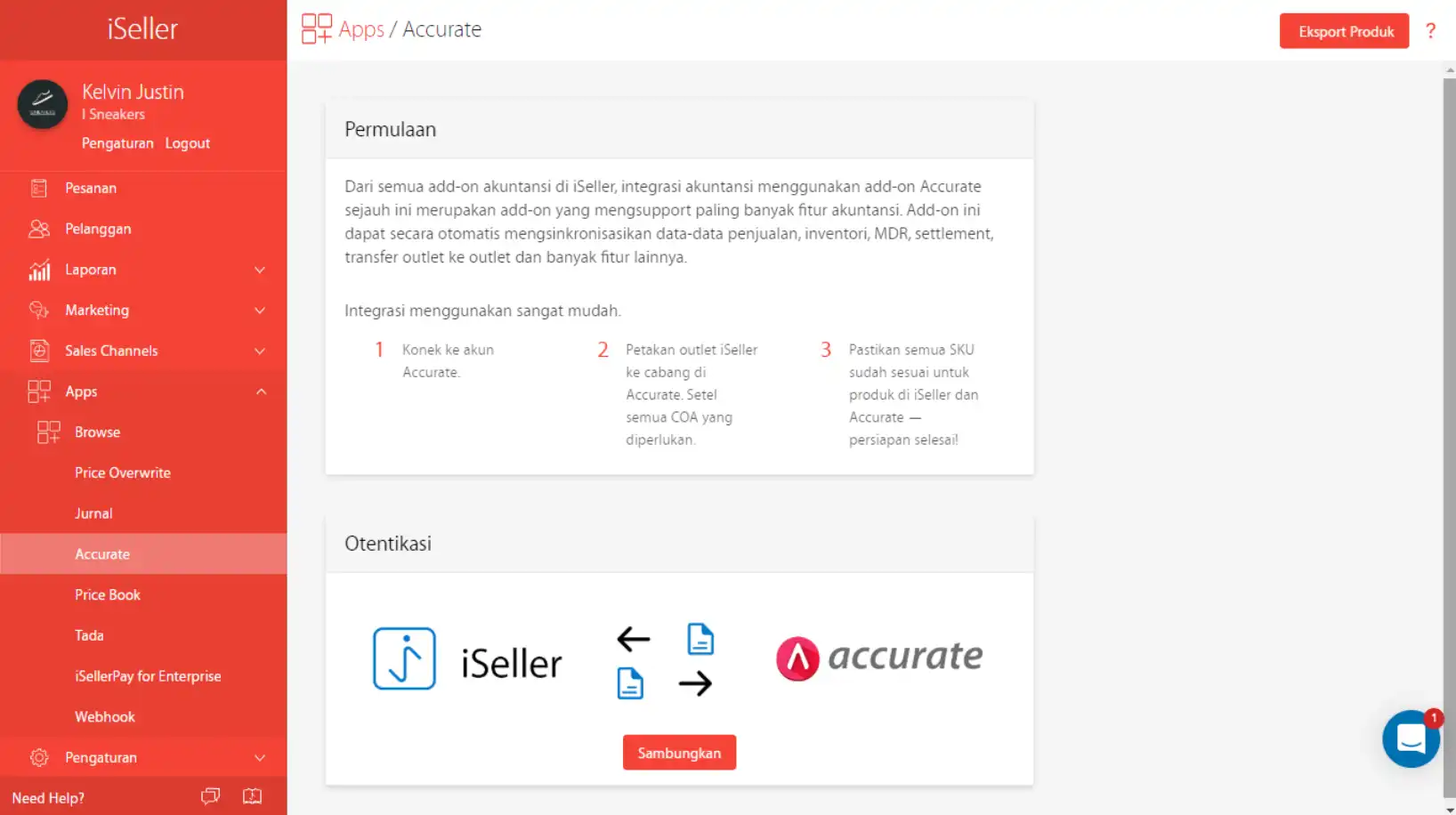This screenshot has width=1456, height=815.
Task: Click the Kelvin Justin profile avatar
Action: click(x=43, y=104)
